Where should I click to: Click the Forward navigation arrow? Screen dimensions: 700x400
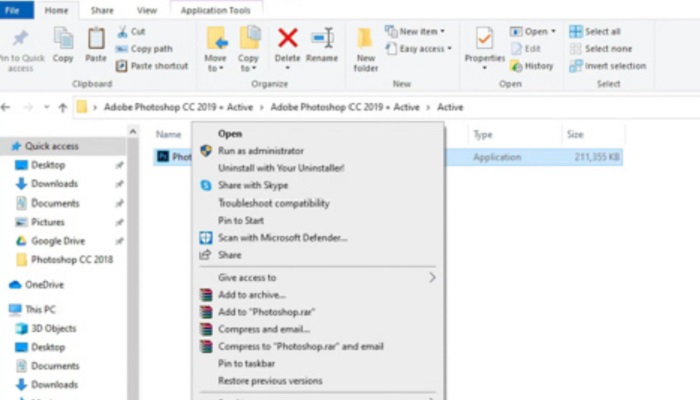[x=28, y=107]
